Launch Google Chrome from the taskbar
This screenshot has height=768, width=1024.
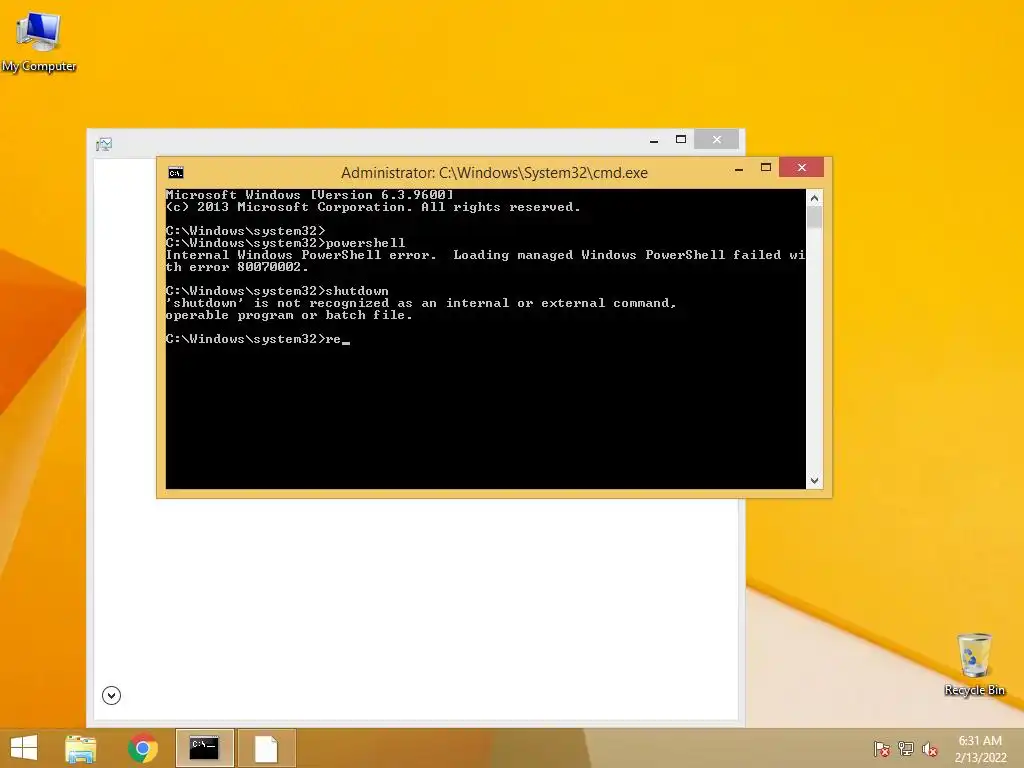[143, 748]
